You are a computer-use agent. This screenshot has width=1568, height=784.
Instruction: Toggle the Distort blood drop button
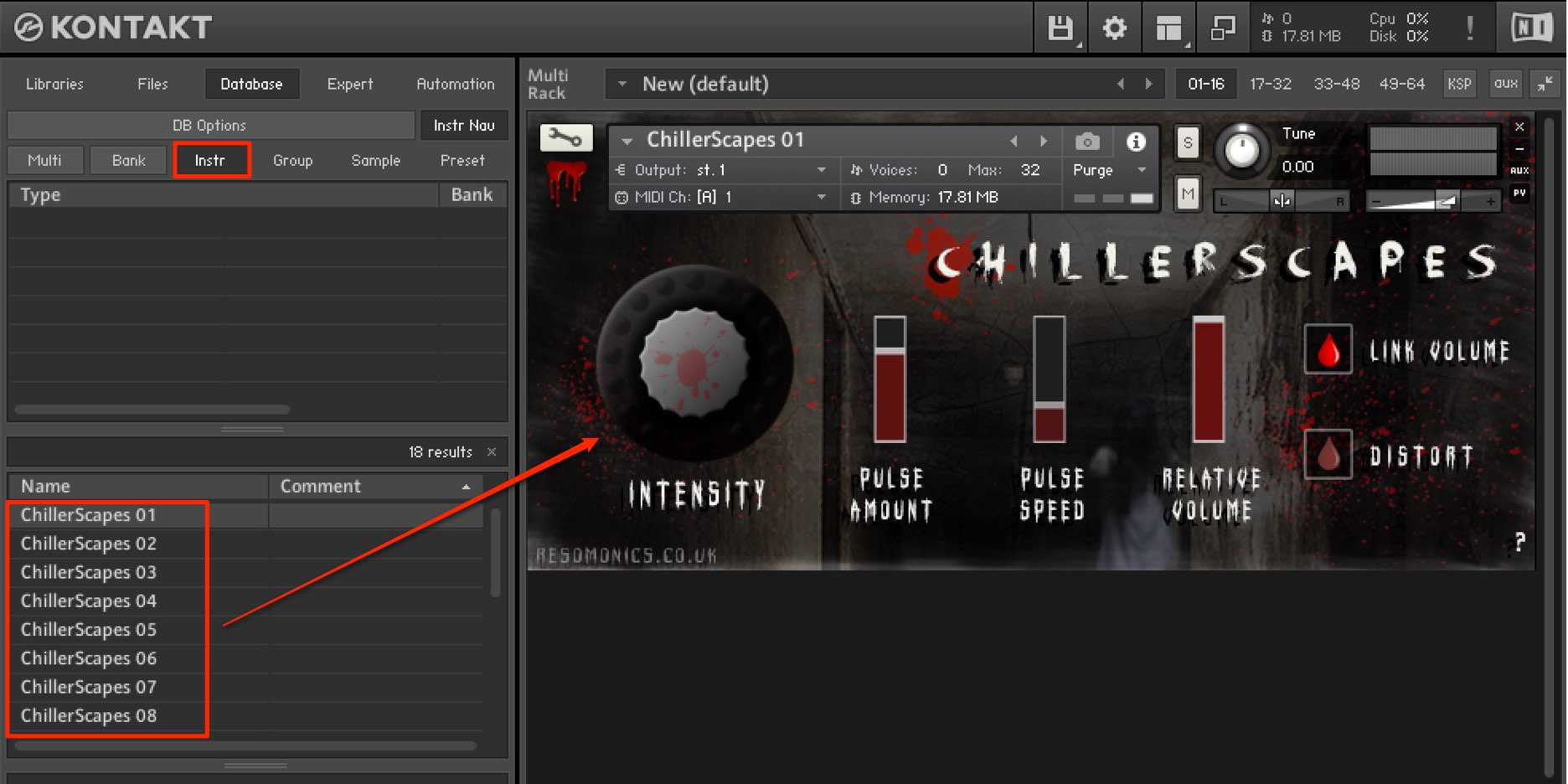(x=1328, y=454)
